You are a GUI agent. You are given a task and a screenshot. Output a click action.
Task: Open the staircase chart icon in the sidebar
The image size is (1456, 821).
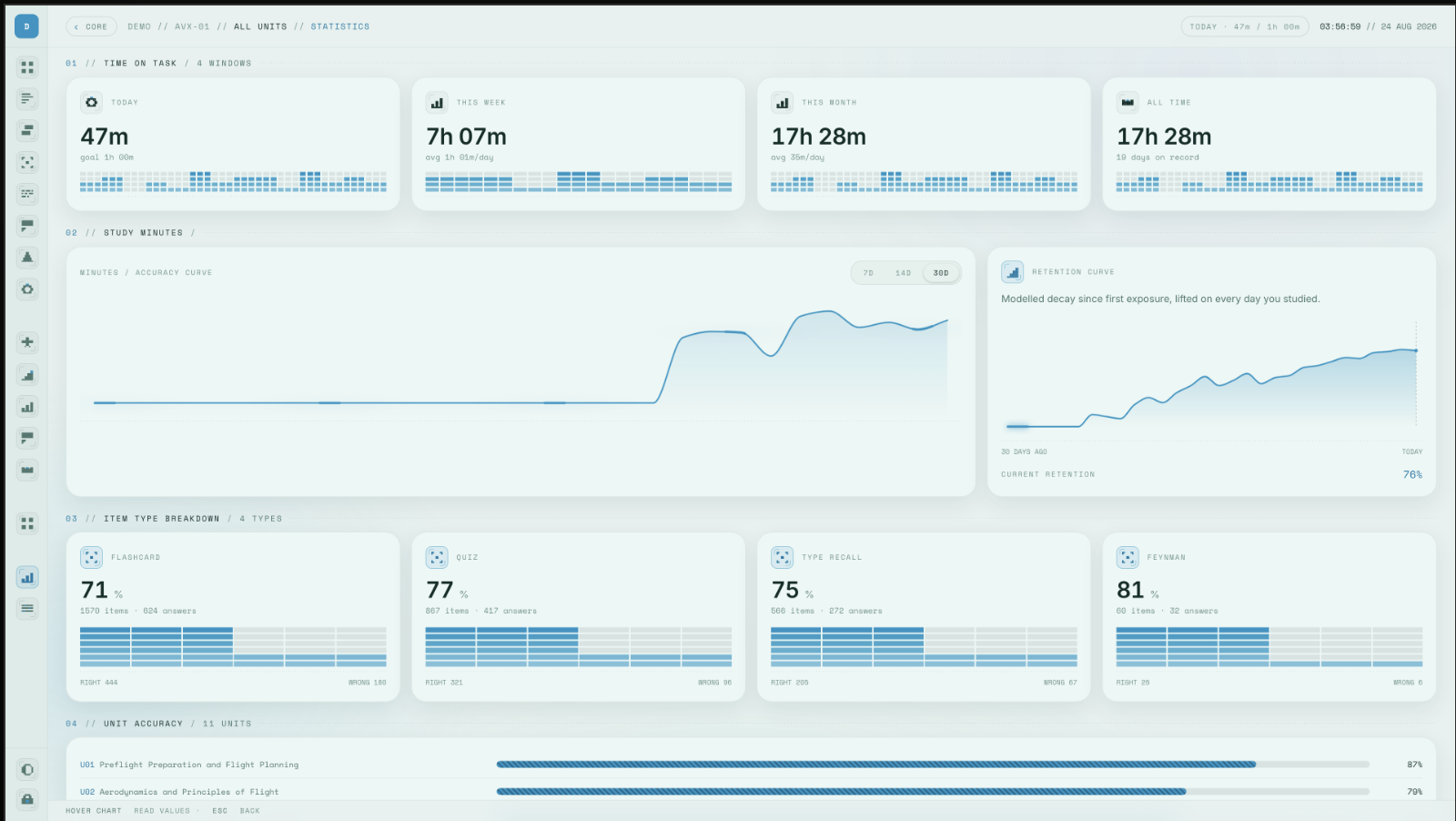click(27, 375)
